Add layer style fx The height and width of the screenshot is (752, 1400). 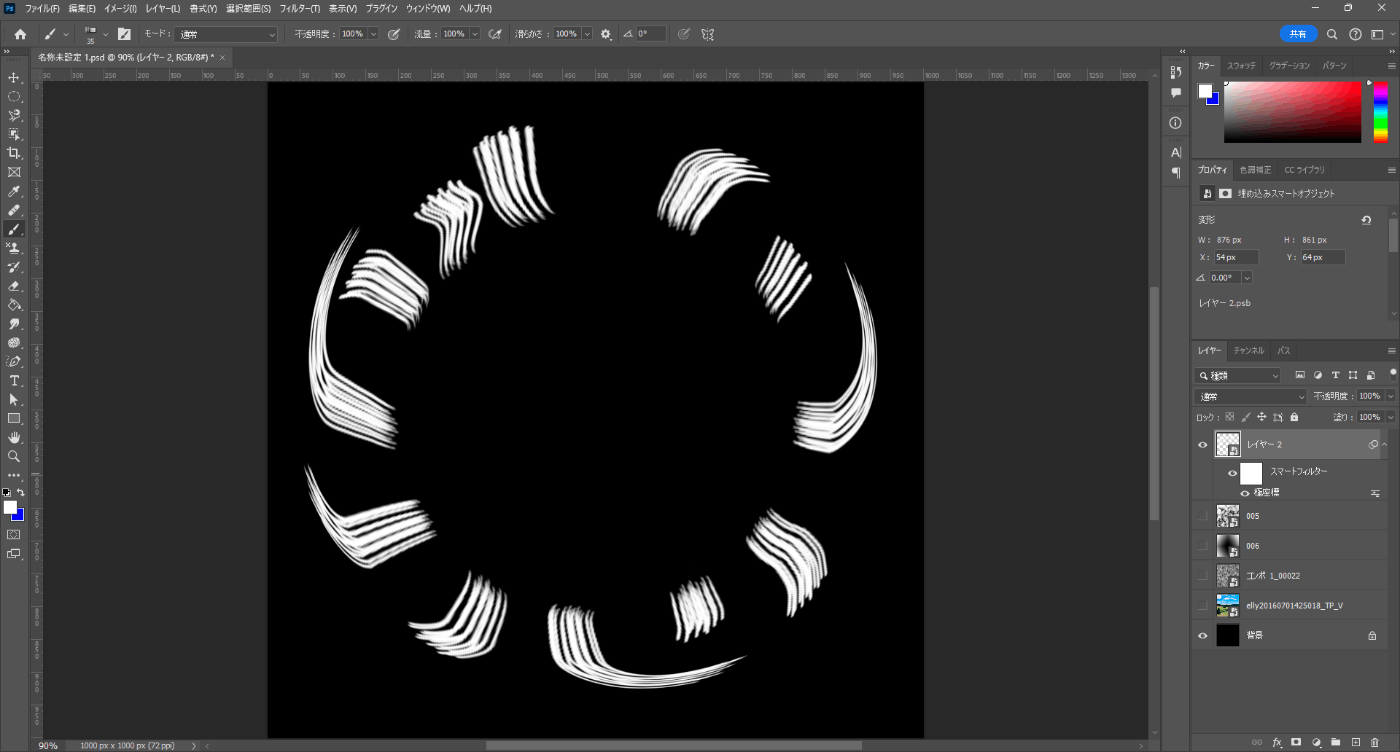(1277, 743)
